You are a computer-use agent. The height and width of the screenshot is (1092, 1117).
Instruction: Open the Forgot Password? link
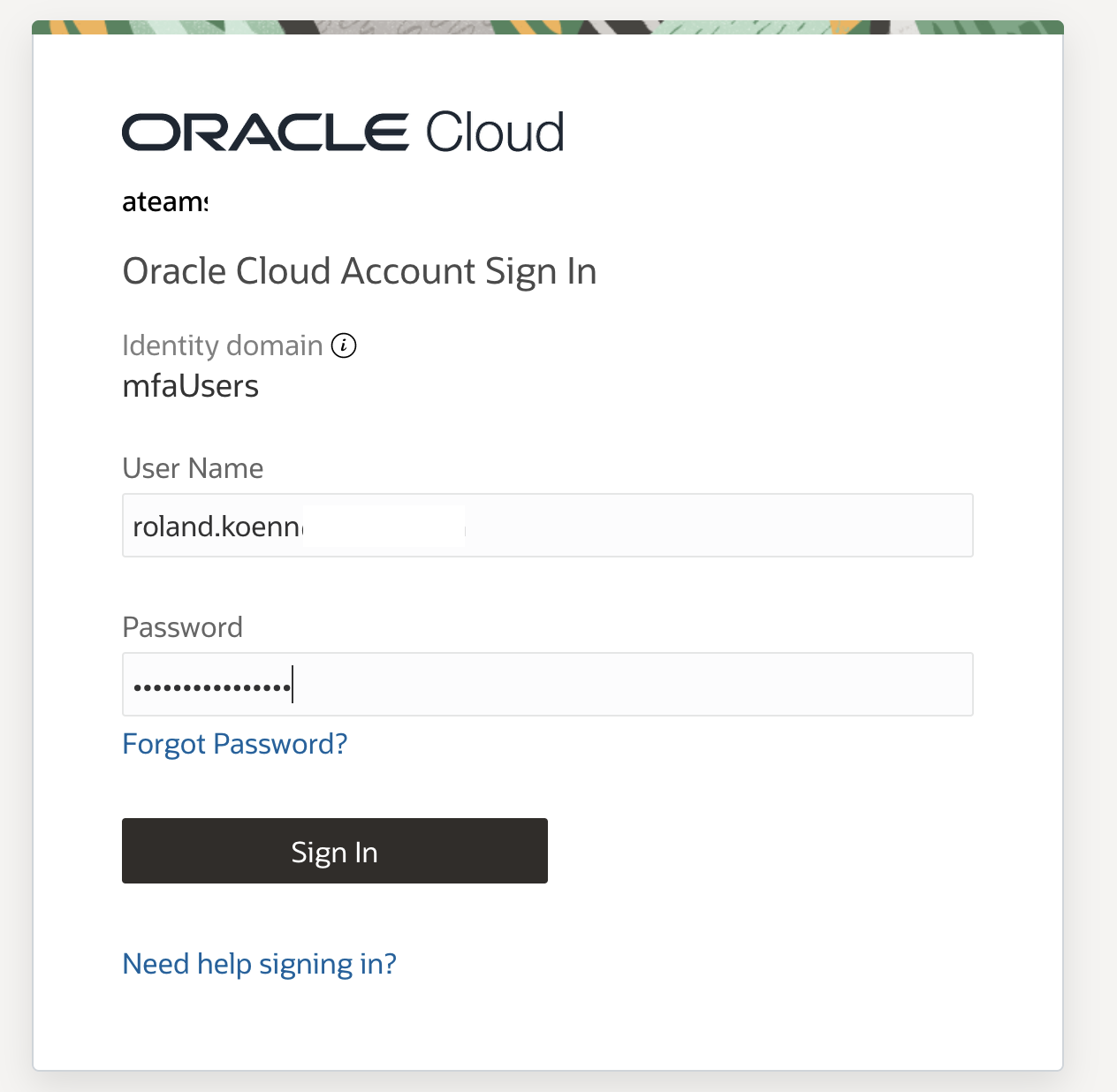pos(234,744)
